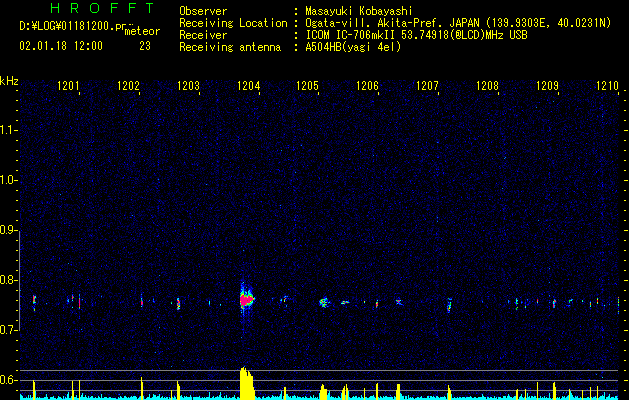Viewport: 629px width, 400px height.
Task: Click the 1206 time marker
Action: pos(367,86)
